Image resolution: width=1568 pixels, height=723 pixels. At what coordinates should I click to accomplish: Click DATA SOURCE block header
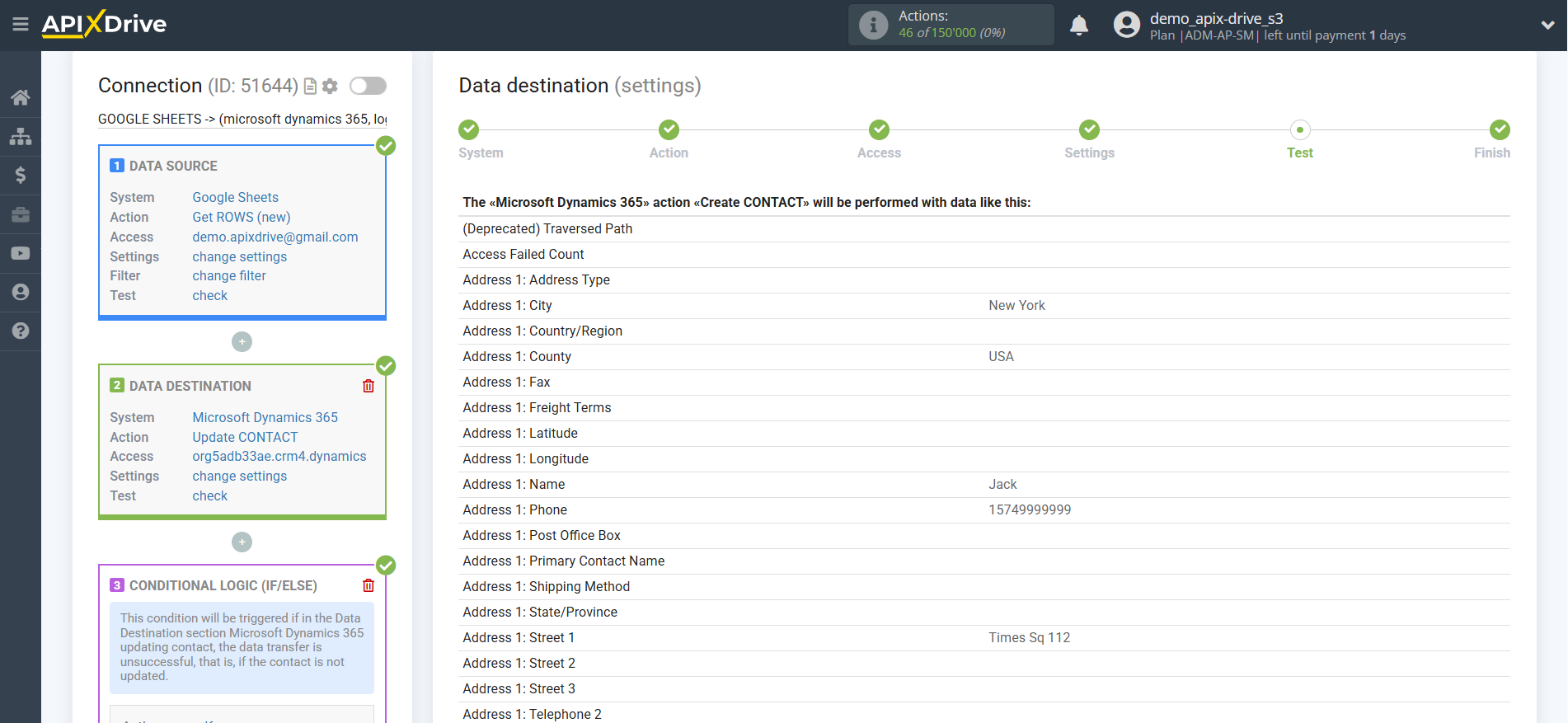(173, 166)
